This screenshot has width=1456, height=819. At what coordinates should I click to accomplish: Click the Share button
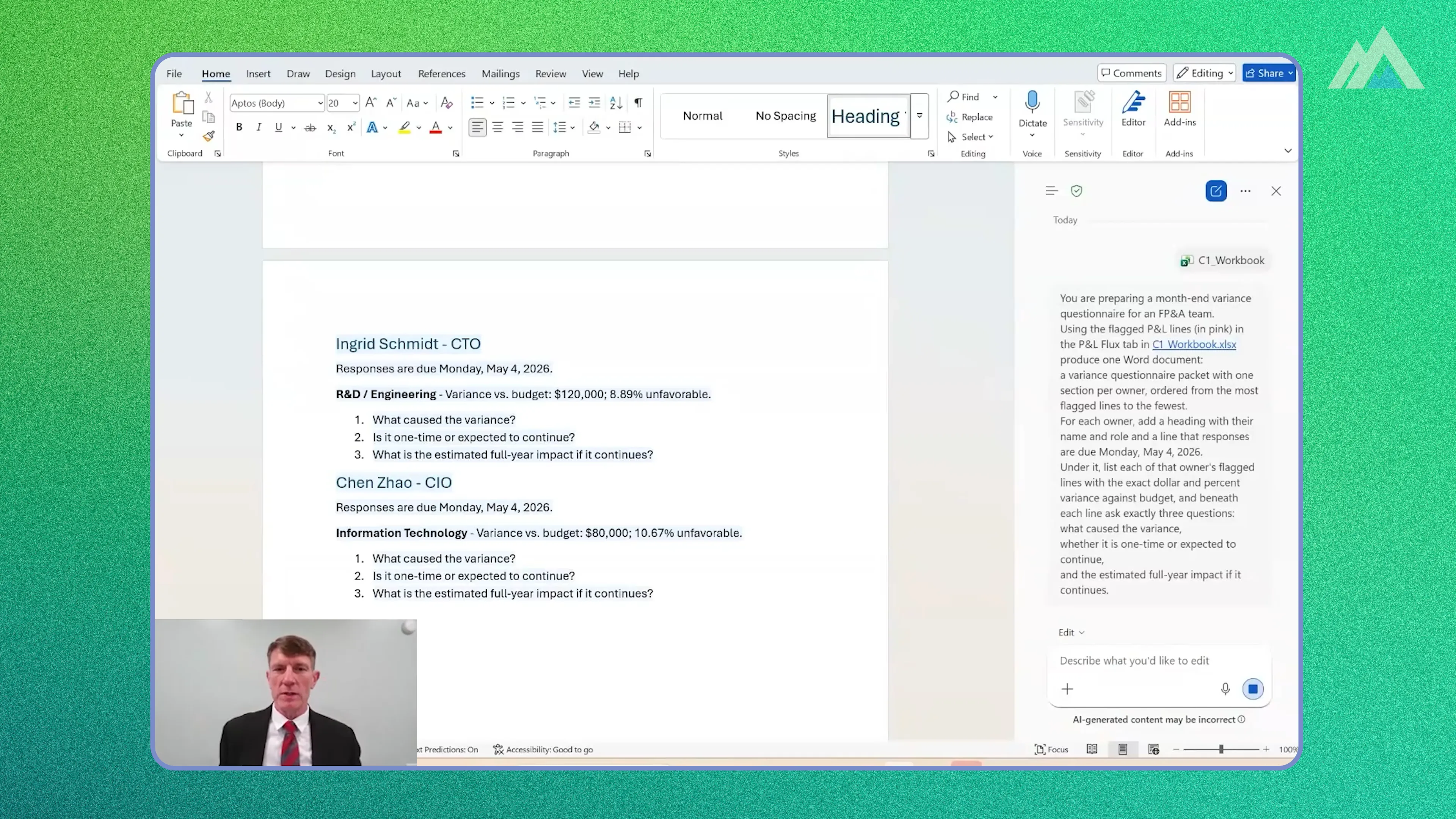coord(1269,73)
